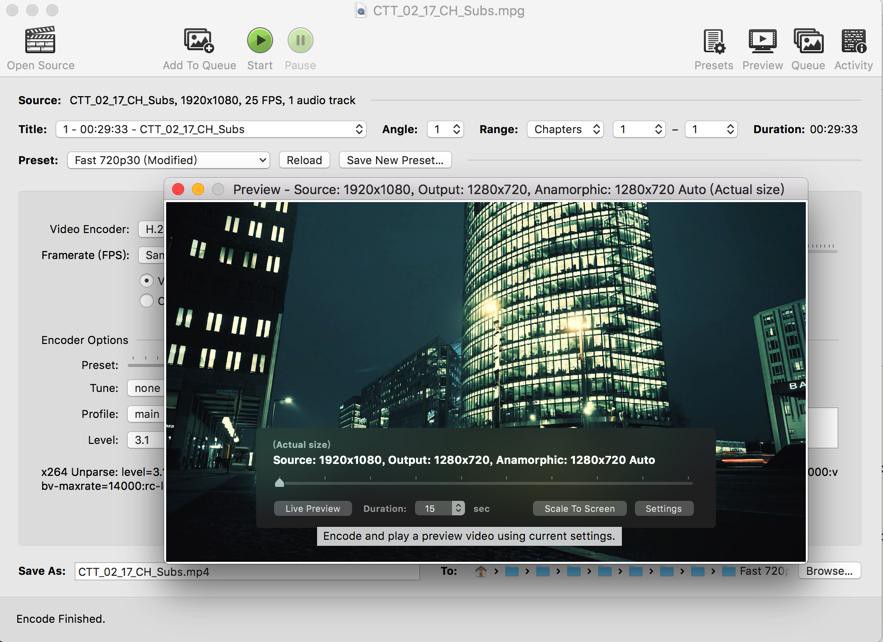Screen dimensions: 883x642
Task: Click the Duration stepper arrows
Action: point(458,509)
